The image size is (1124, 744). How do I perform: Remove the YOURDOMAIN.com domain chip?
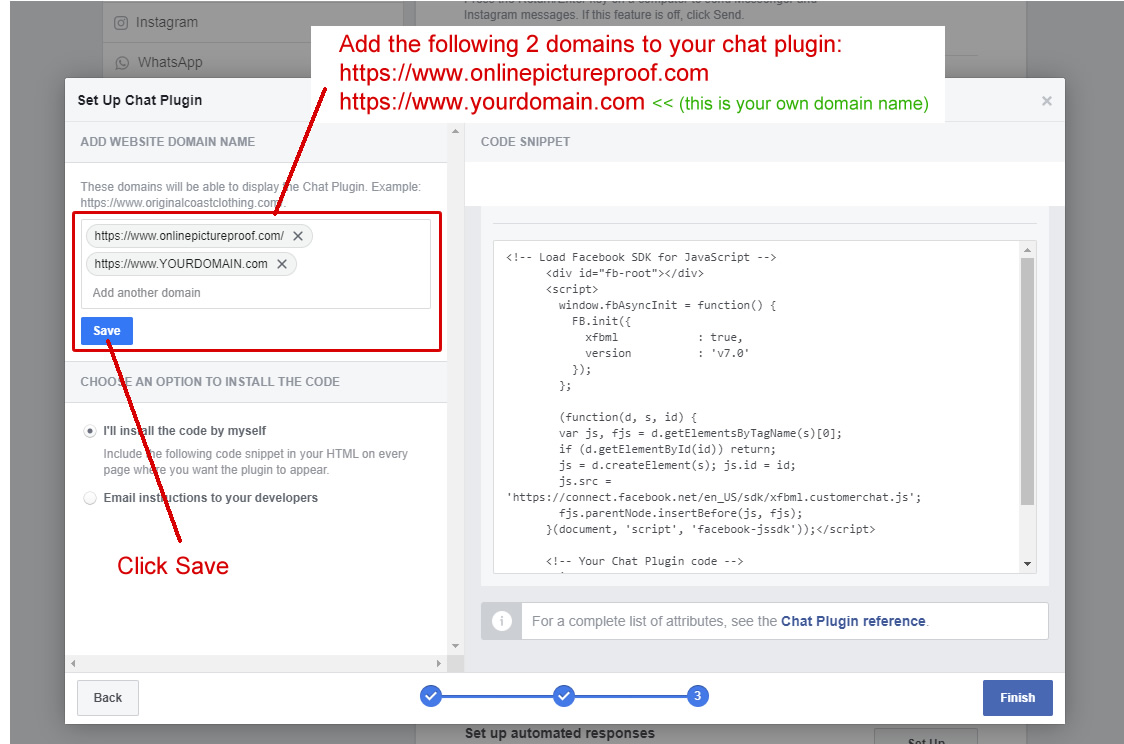pyautogui.click(x=282, y=264)
